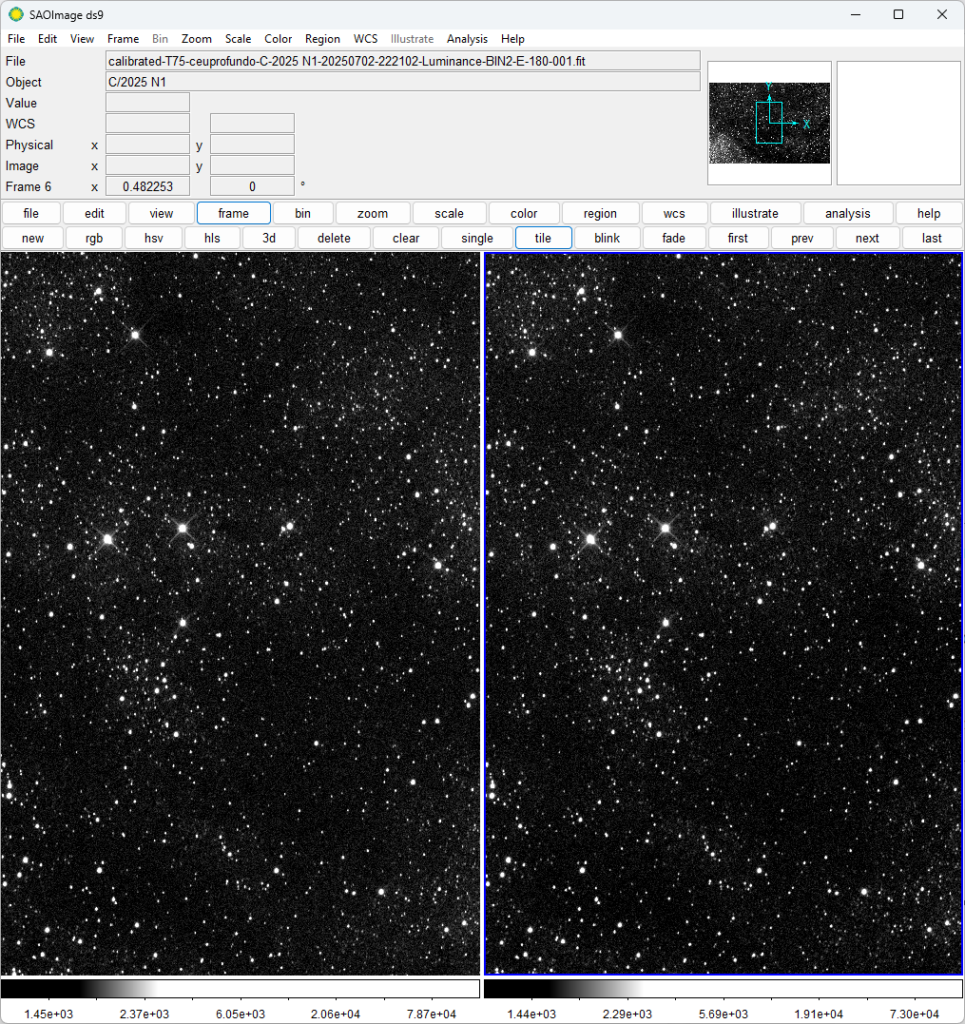Click the left frame colorbar gradient

tap(240, 988)
